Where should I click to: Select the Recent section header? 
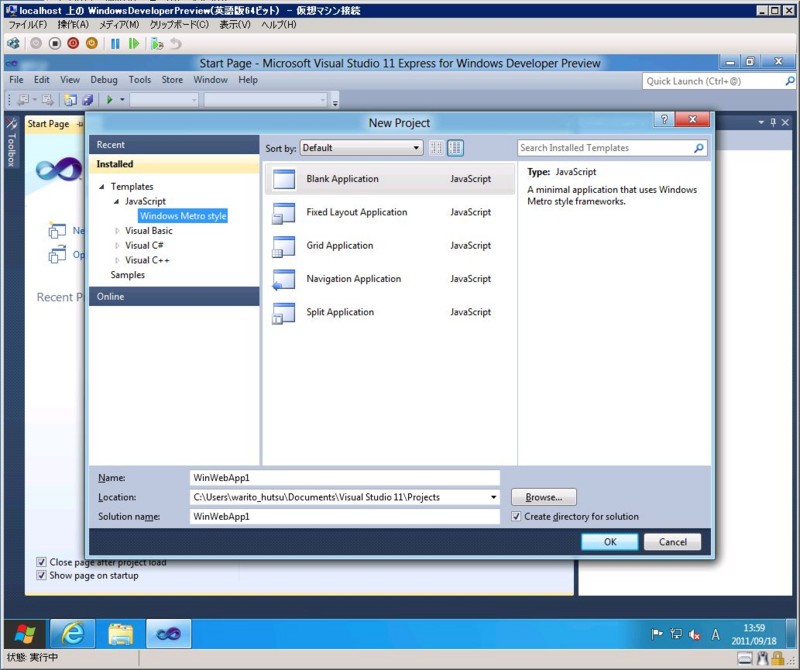click(174, 145)
